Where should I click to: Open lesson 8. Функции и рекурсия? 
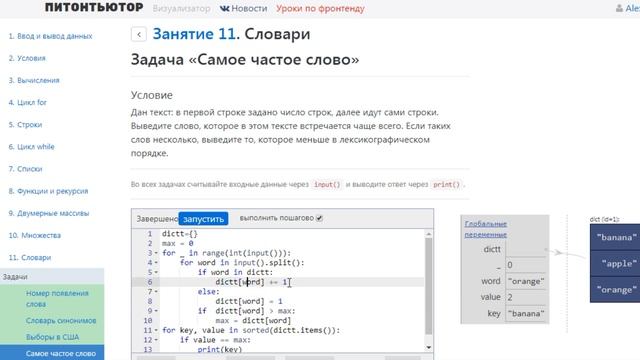click(48, 191)
